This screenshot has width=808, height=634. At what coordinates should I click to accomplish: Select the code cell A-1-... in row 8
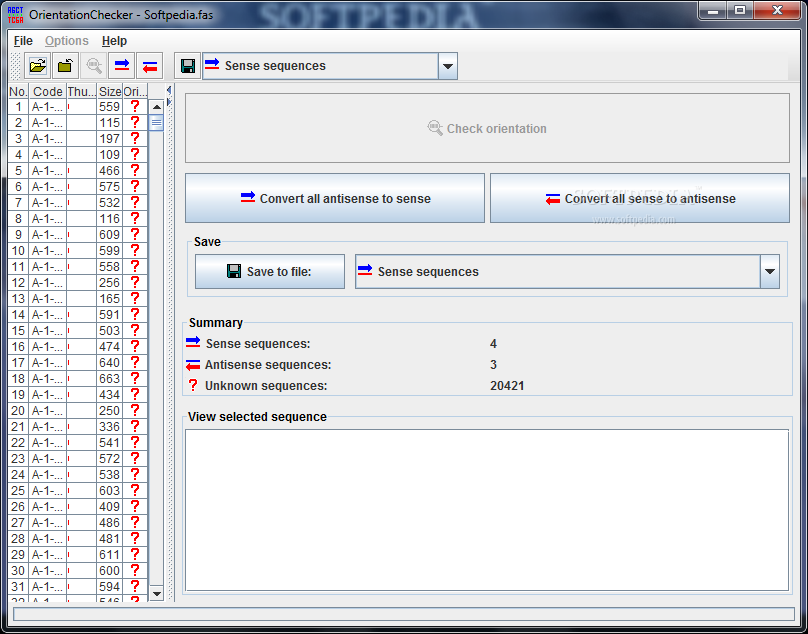tap(48, 219)
